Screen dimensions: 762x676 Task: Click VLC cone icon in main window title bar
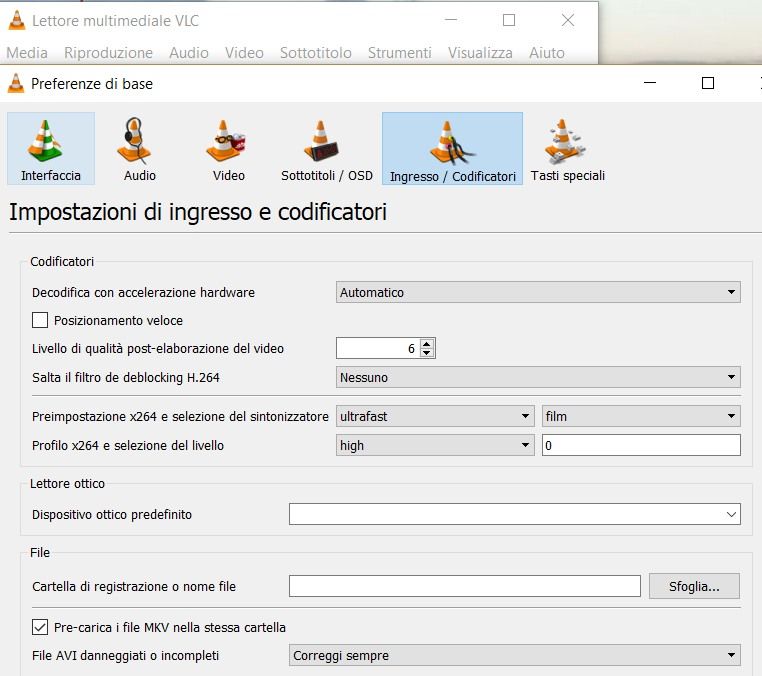(x=16, y=20)
